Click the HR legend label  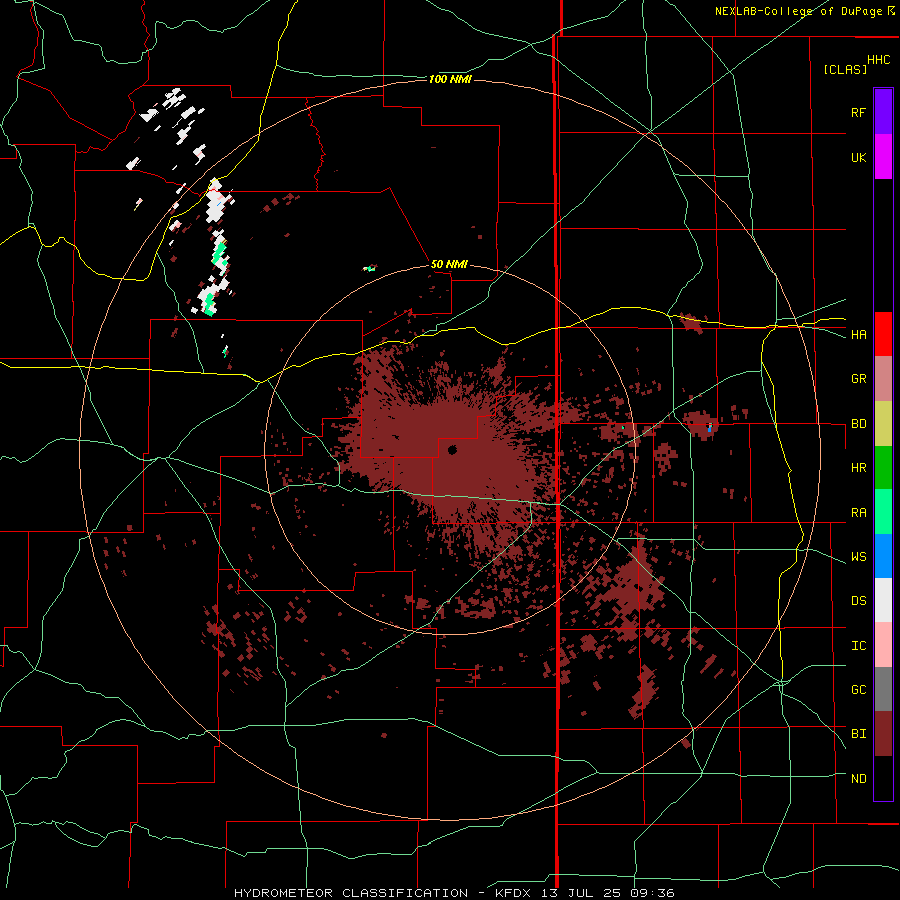(x=858, y=468)
